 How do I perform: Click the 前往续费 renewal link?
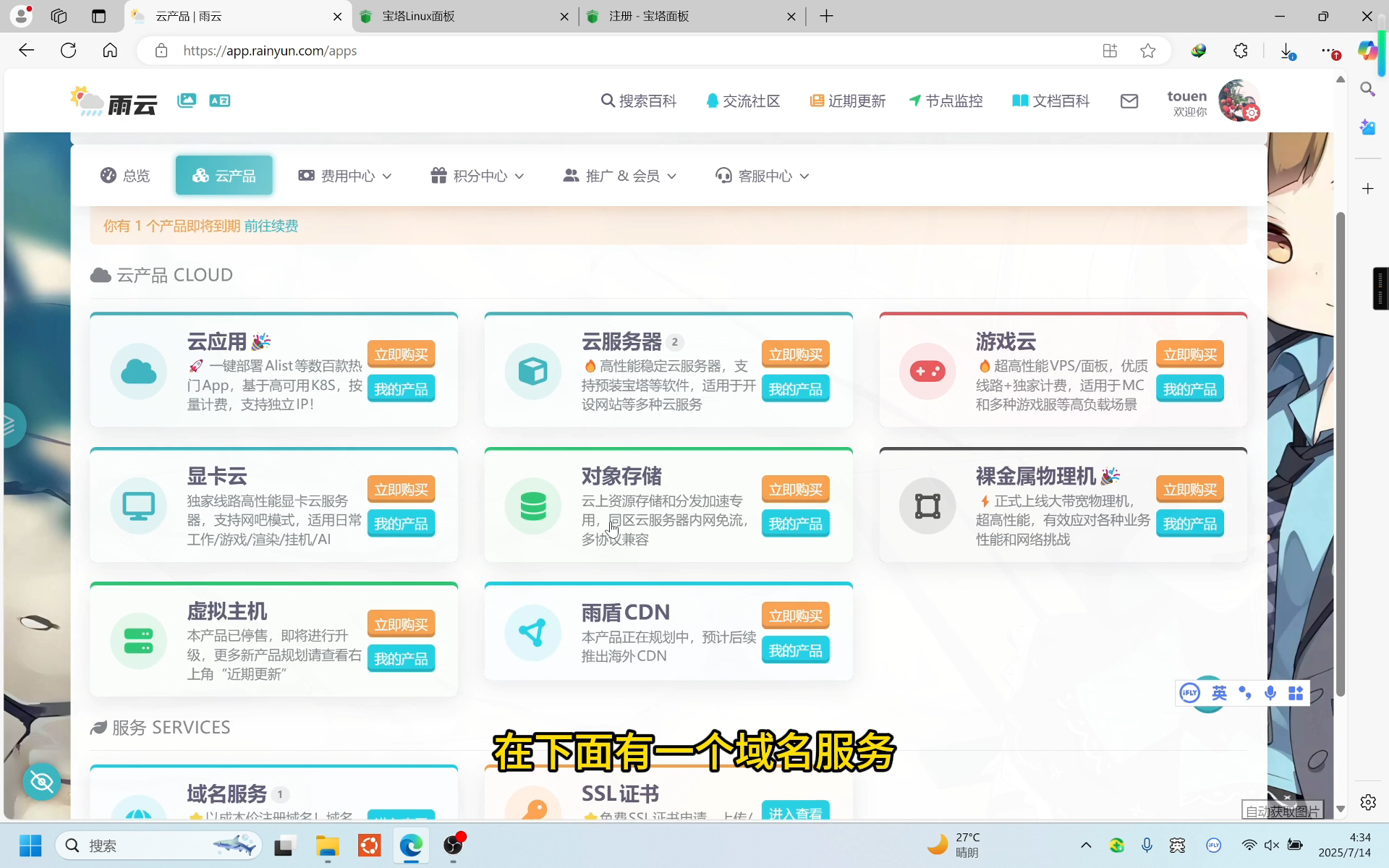pos(271,226)
